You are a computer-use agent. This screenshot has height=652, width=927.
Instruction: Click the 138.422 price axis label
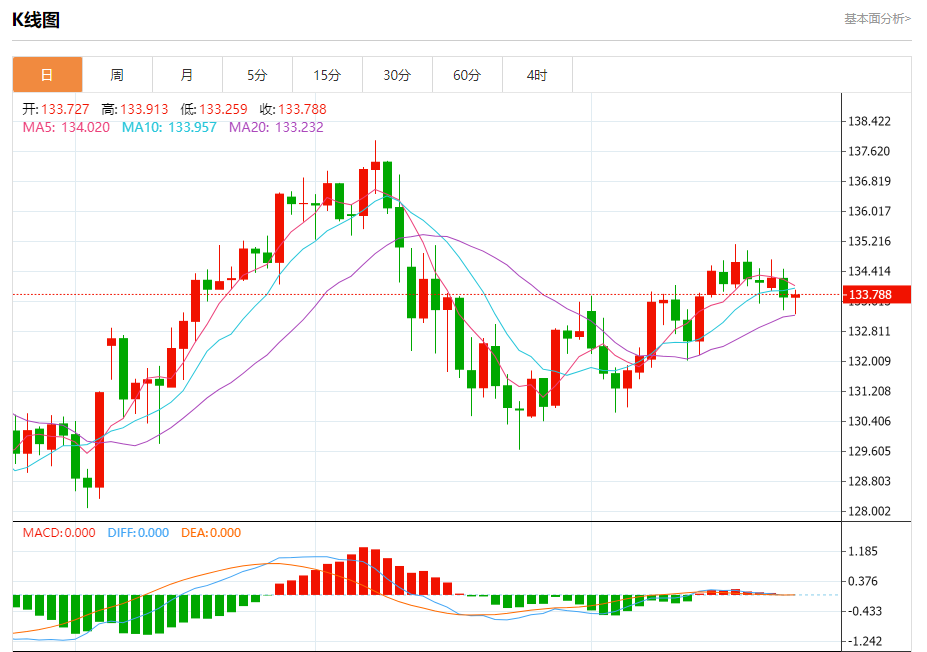pyautogui.click(x=869, y=121)
